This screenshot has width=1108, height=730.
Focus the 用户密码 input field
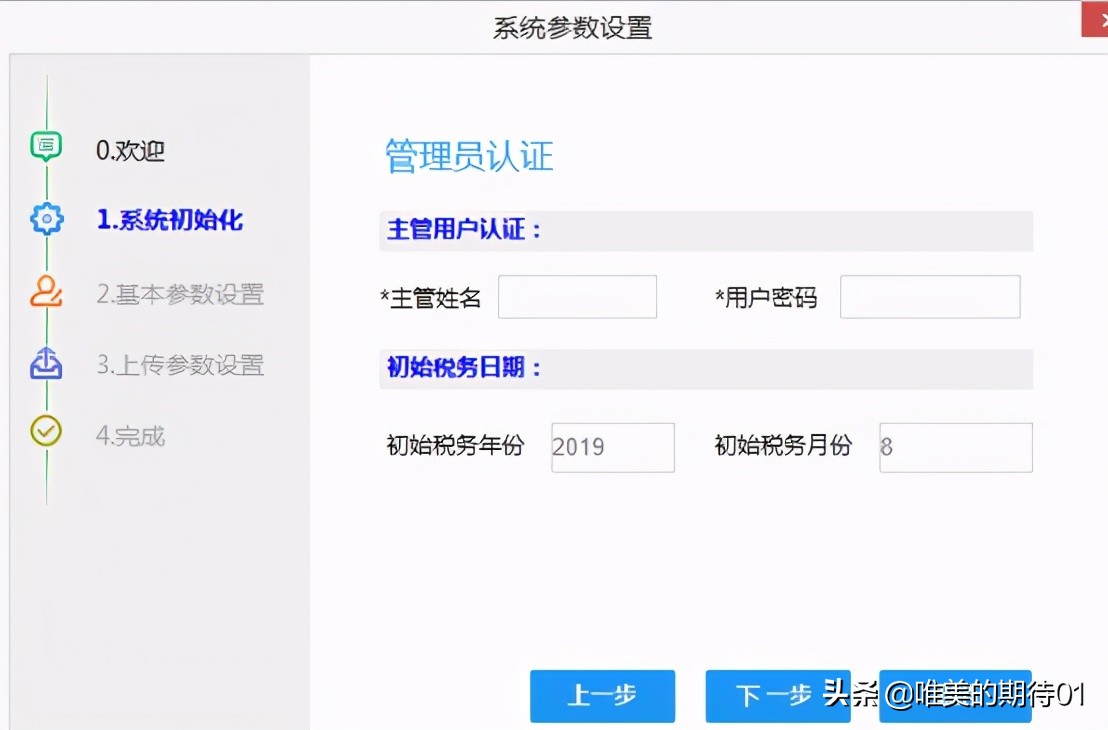930,297
